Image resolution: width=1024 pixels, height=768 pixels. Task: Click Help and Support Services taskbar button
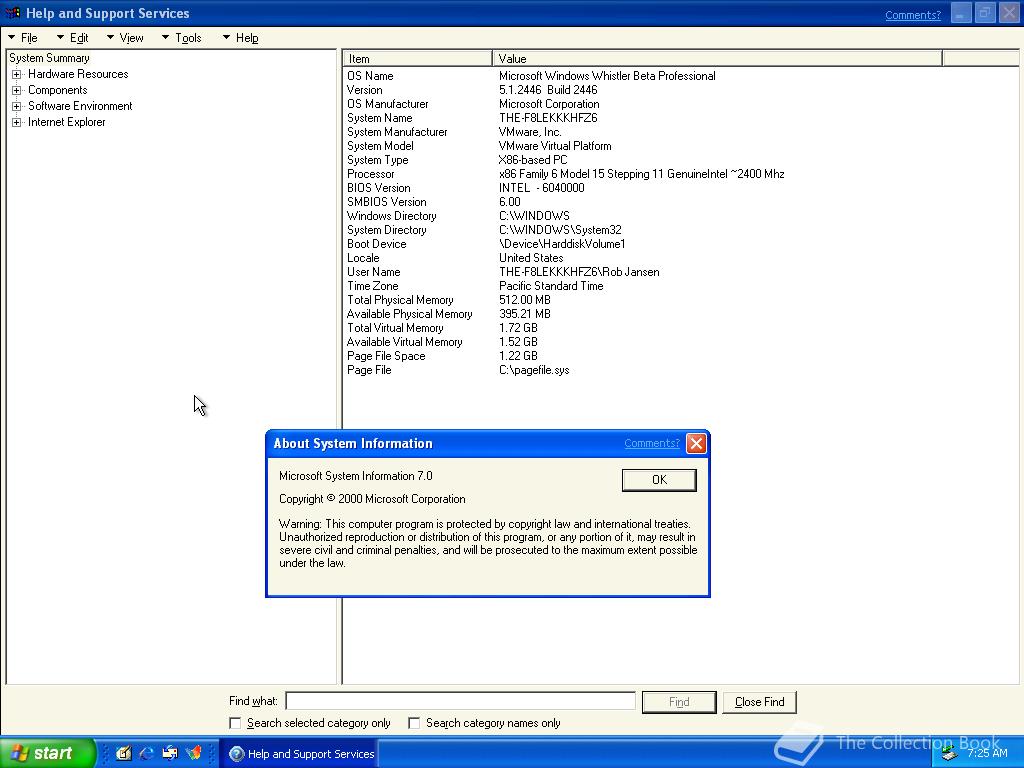coord(301,754)
